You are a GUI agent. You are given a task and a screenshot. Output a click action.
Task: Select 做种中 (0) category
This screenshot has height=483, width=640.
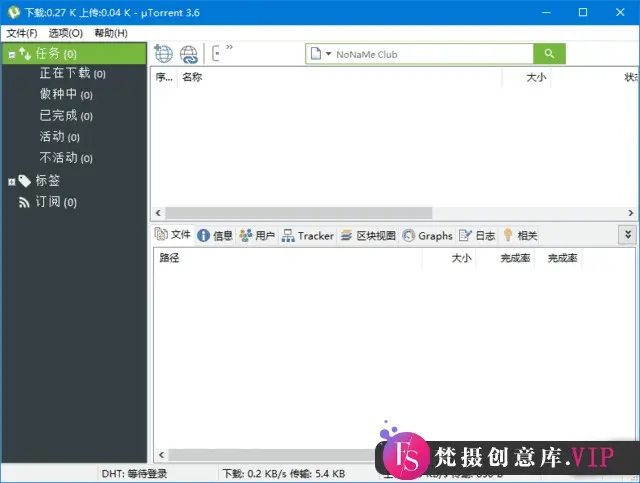click(66, 95)
